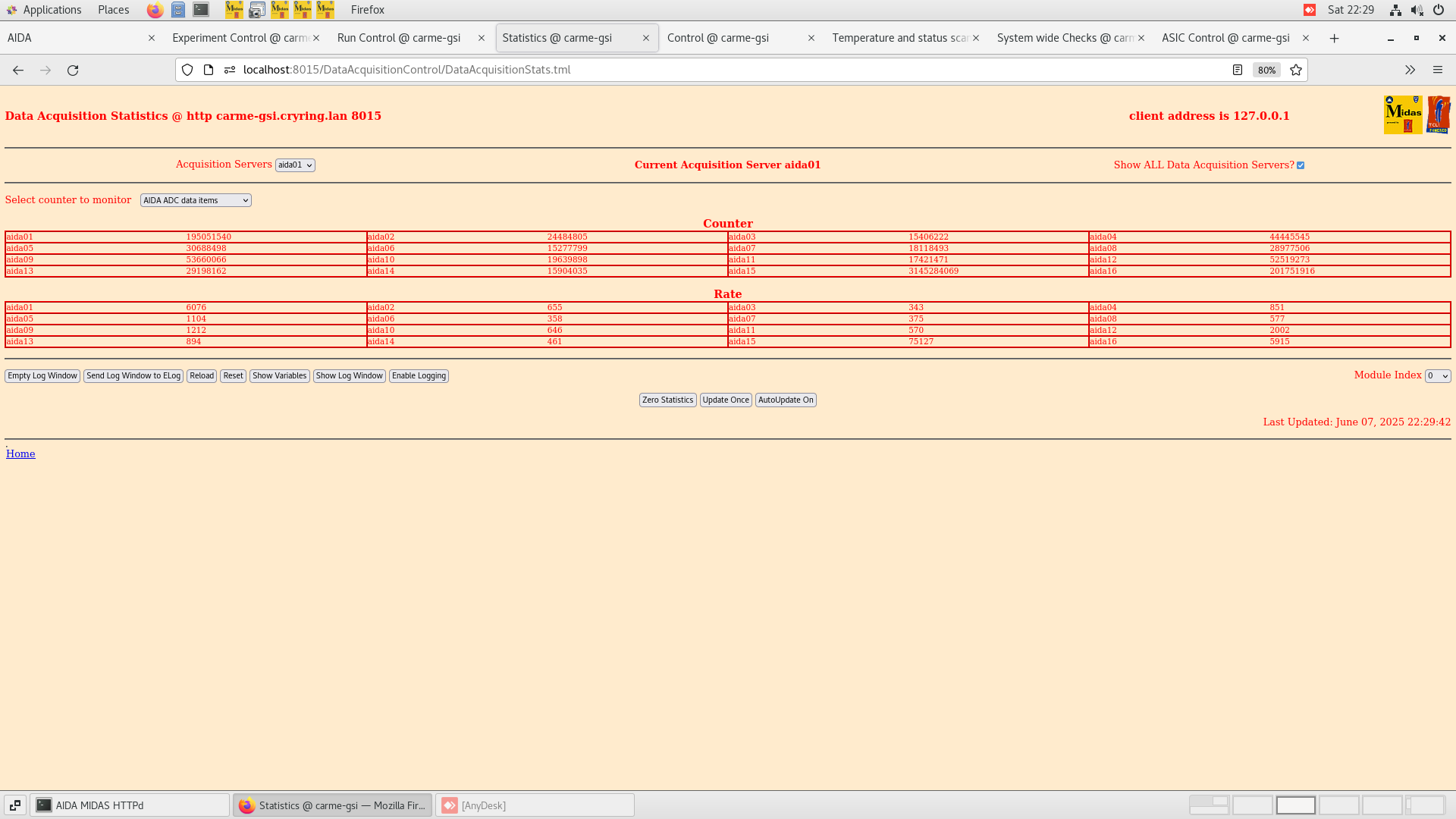Screen dimensions: 1456x819
Task: Open the volume icon in system tray
Action: tap(1416, 10)
